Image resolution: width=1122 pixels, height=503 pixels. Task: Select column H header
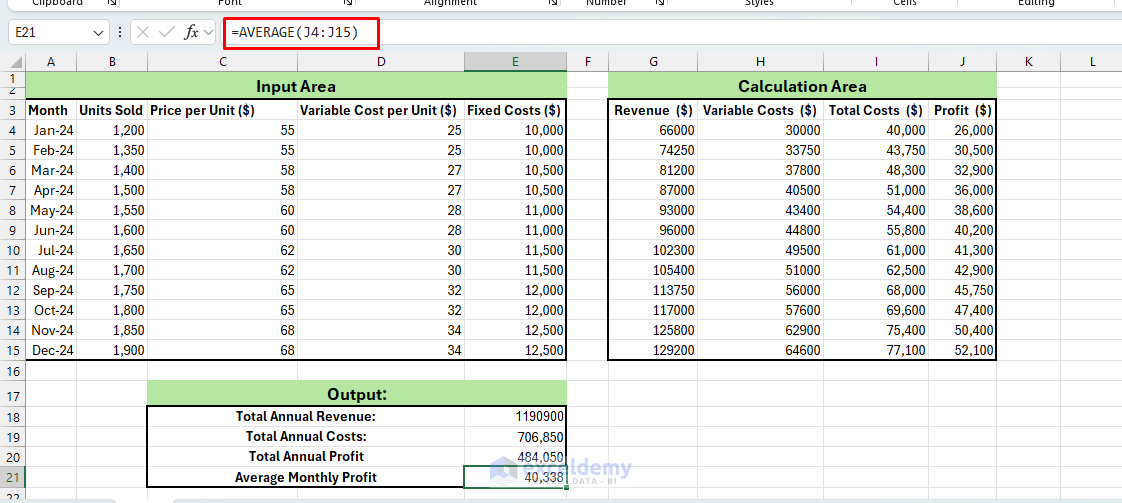point(760,62)
